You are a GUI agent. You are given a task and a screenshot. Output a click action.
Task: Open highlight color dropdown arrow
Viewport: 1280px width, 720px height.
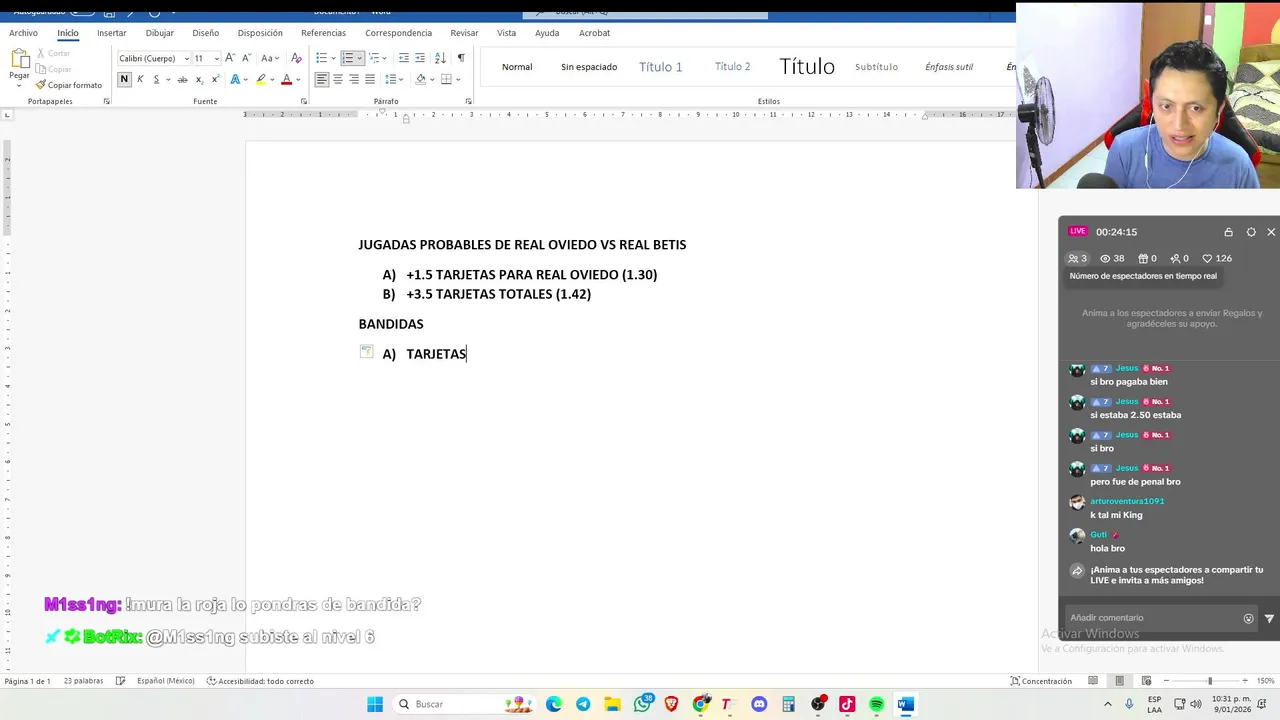(x=272, y=79)
